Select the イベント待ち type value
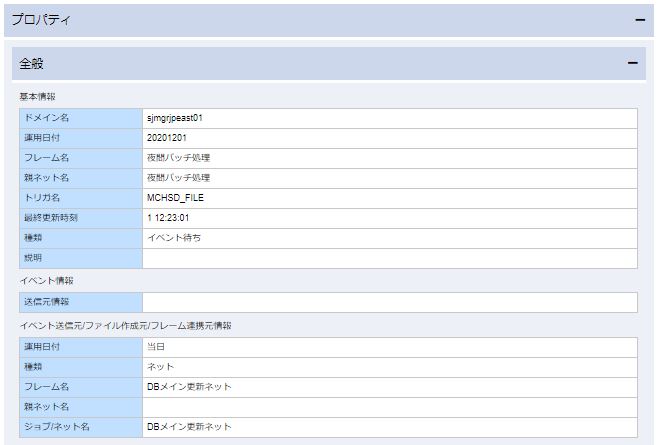Image resolution: width=661 pixels, height=445 pixels. (174, 238)
